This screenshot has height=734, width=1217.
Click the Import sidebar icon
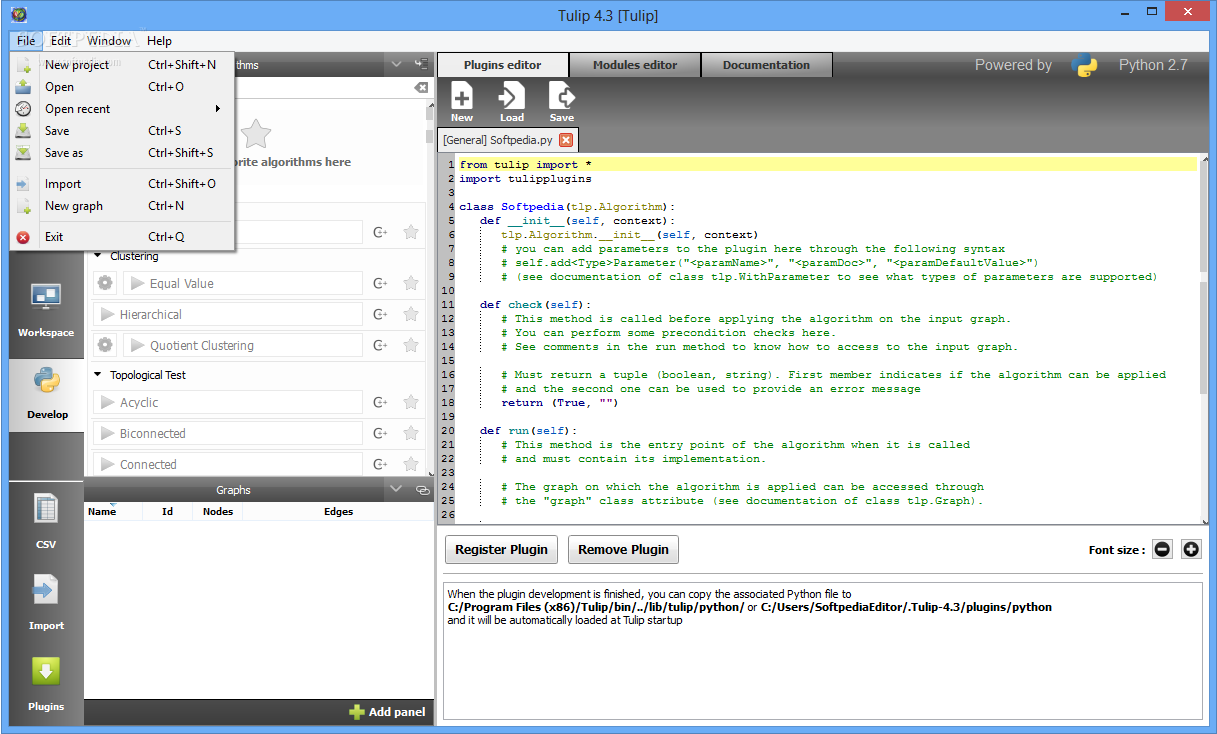click(x=46, y=600)
